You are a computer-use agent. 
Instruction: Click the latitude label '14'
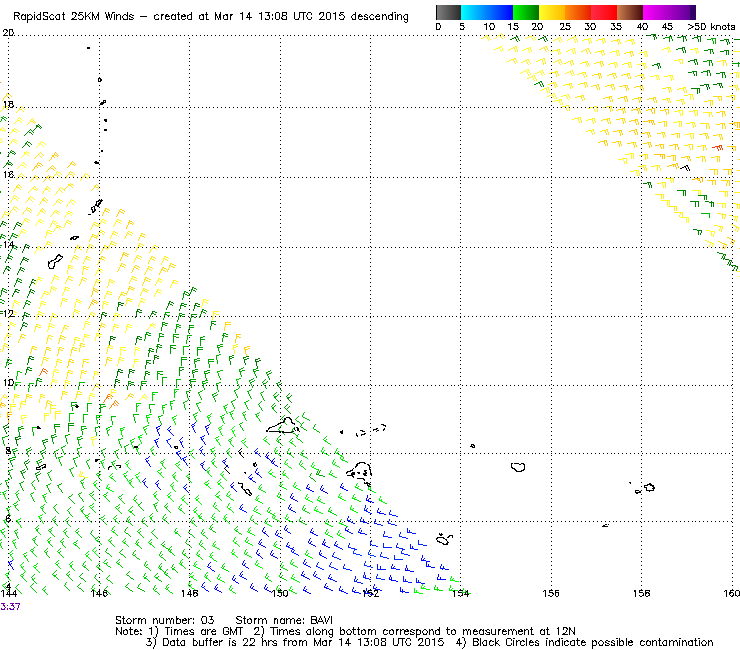coord(9,245)
